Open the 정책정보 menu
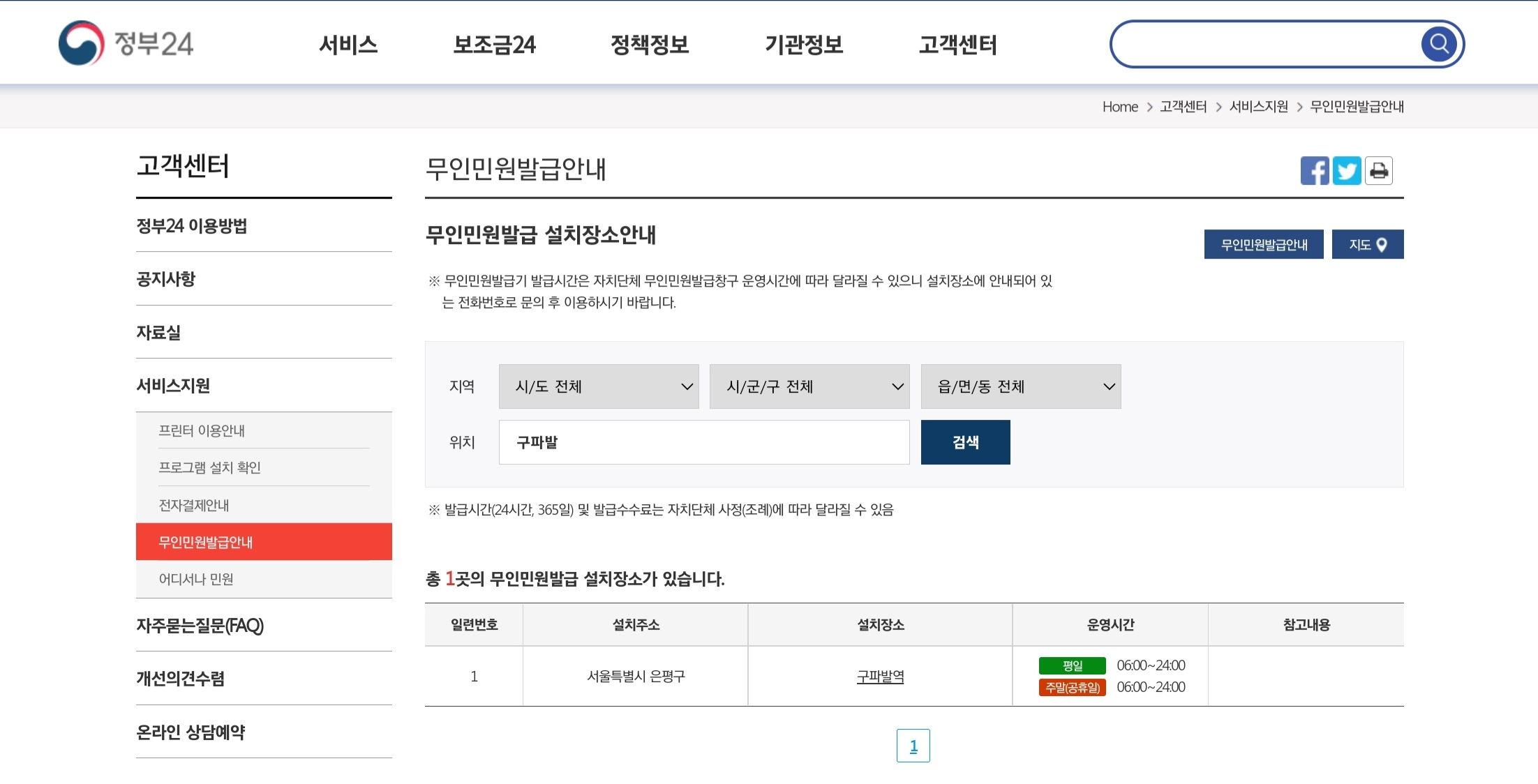The width and height of the screenshot is (1538, 784). pyautogui.click(x=650, y=45)
